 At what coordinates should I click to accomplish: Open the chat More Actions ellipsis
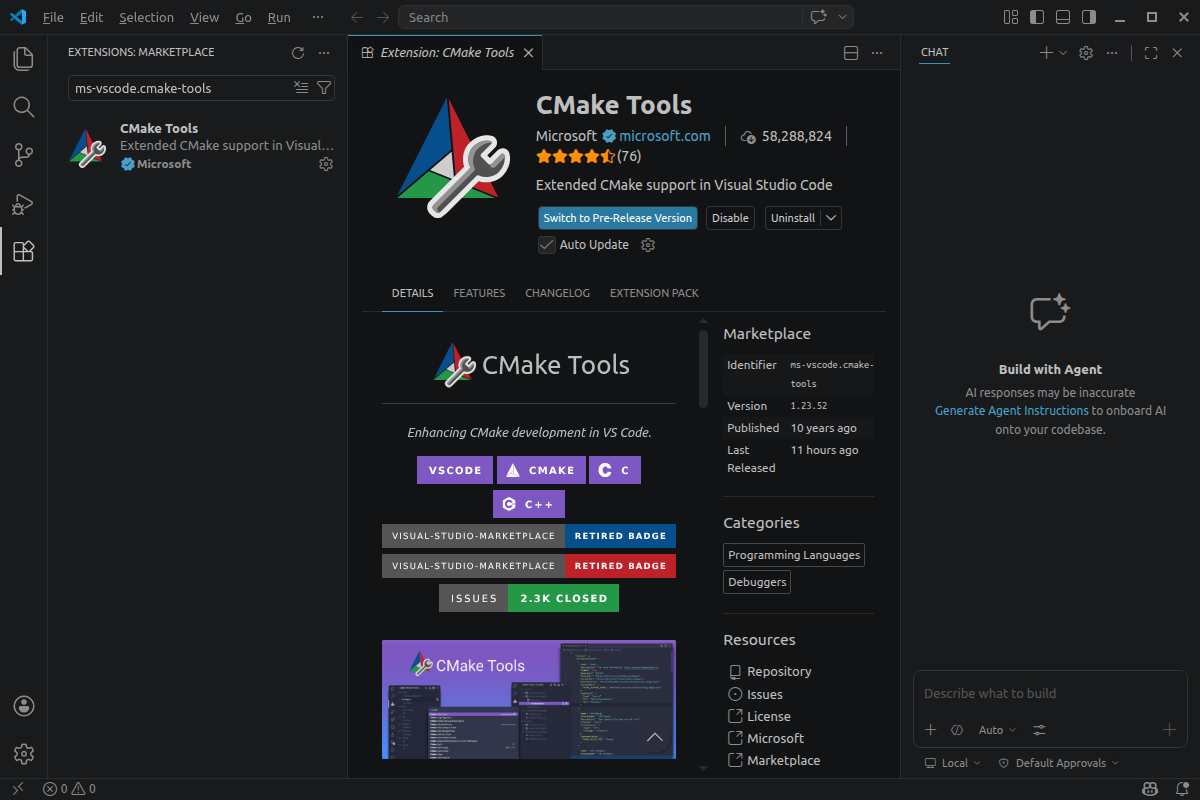(1112, 53)
